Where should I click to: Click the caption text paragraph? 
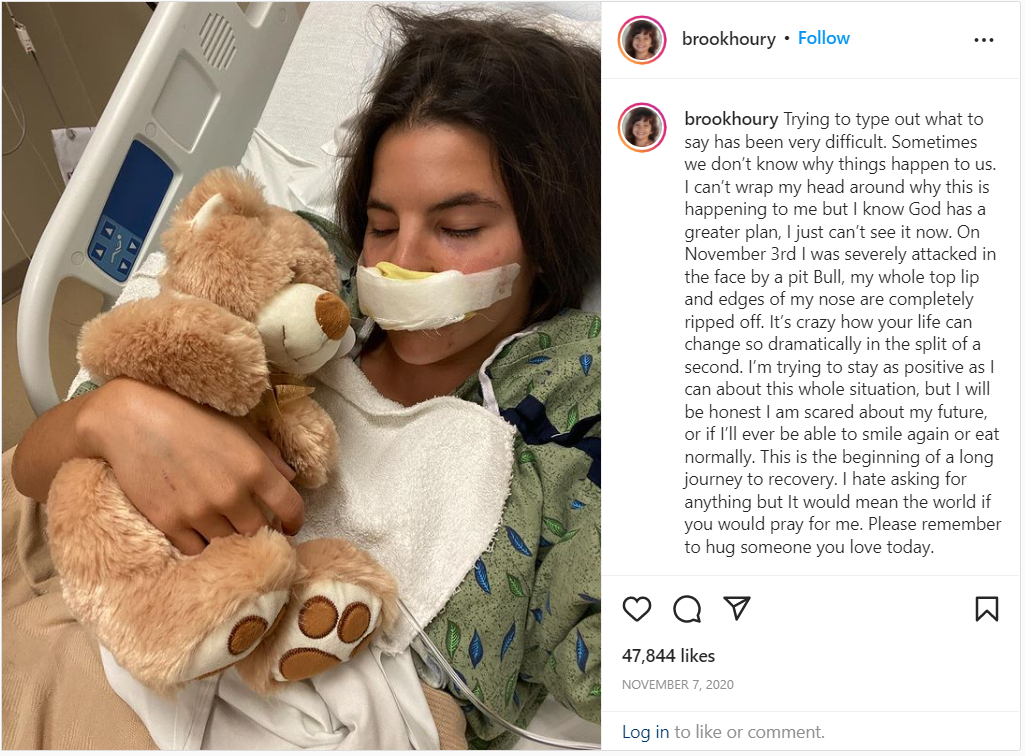point(843,333)
